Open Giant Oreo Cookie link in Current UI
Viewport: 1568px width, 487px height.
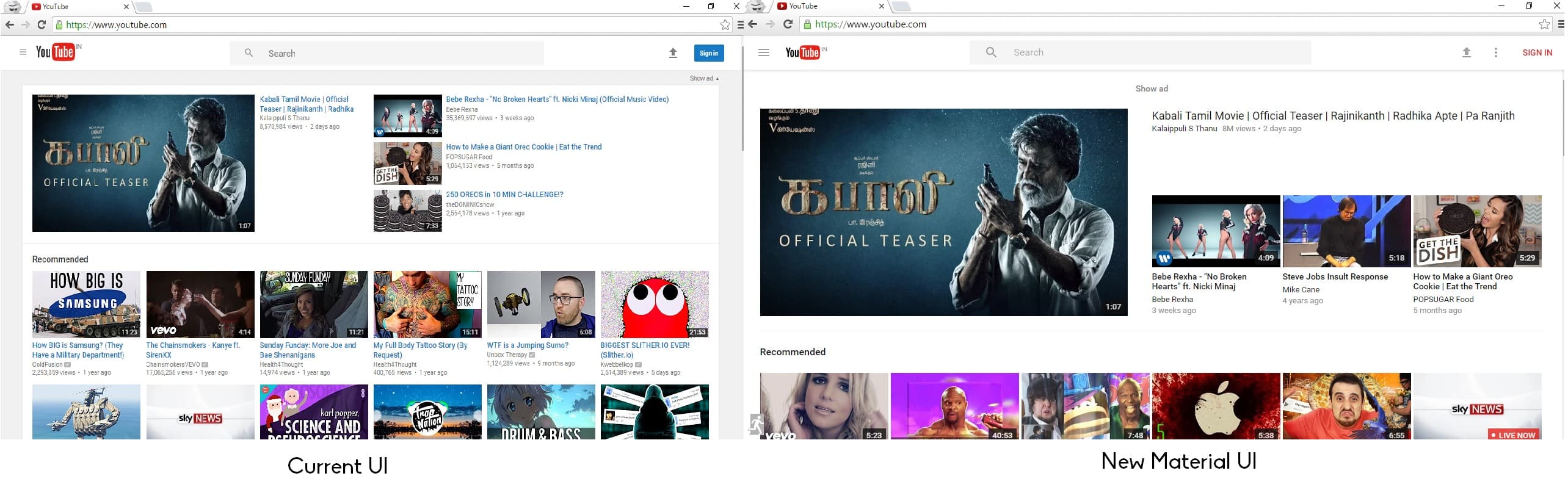coord(524,146)
